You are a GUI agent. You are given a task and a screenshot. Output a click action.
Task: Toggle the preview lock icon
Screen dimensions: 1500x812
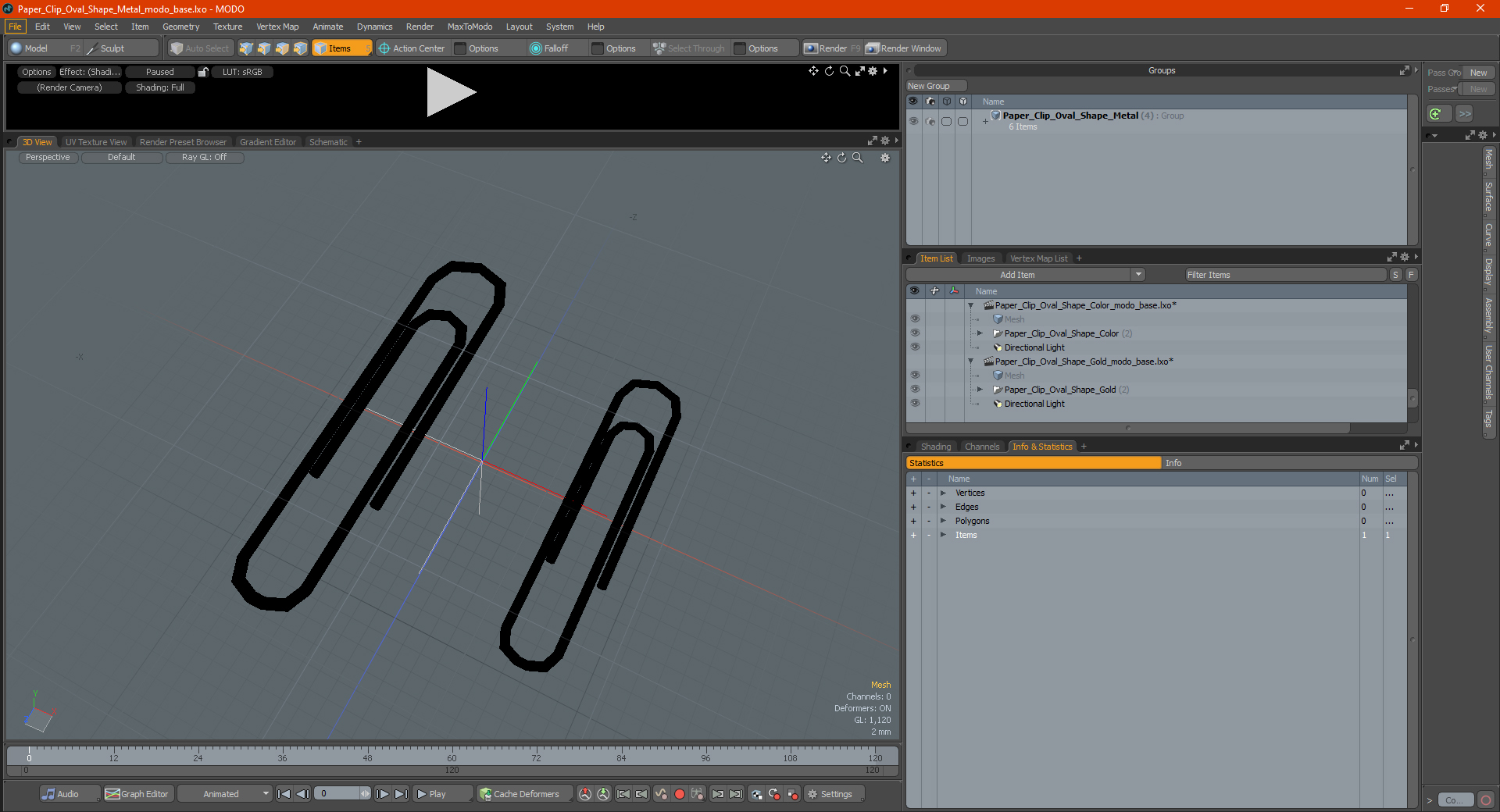(203, 72)
